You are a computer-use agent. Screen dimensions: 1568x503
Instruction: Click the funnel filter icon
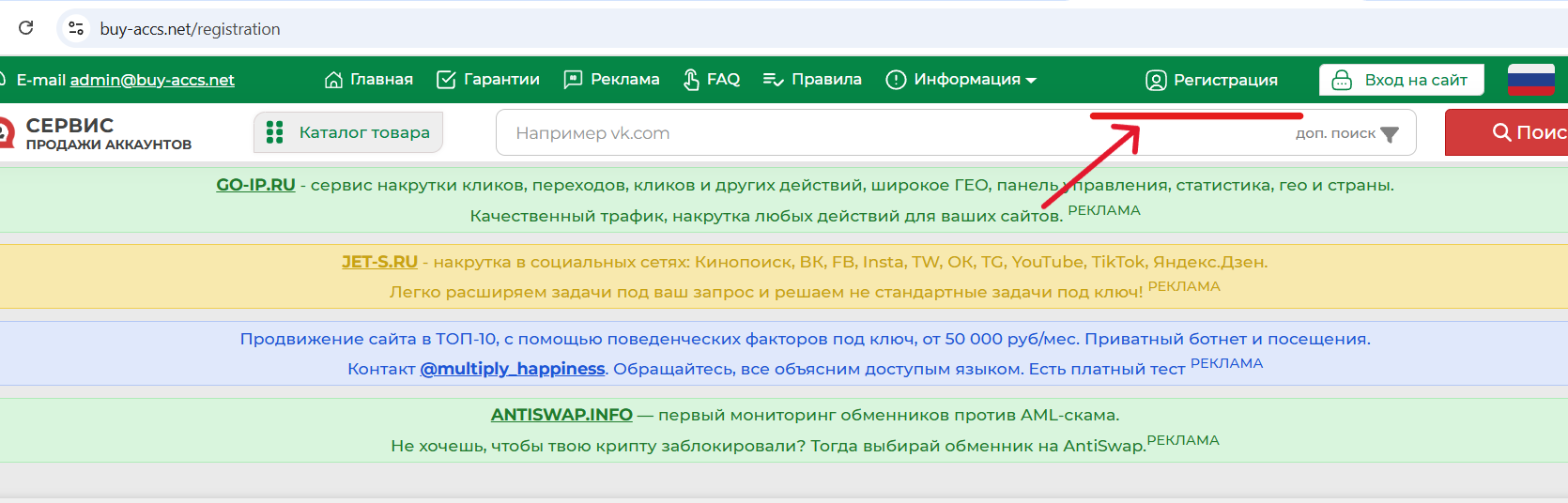point(1390,134)
